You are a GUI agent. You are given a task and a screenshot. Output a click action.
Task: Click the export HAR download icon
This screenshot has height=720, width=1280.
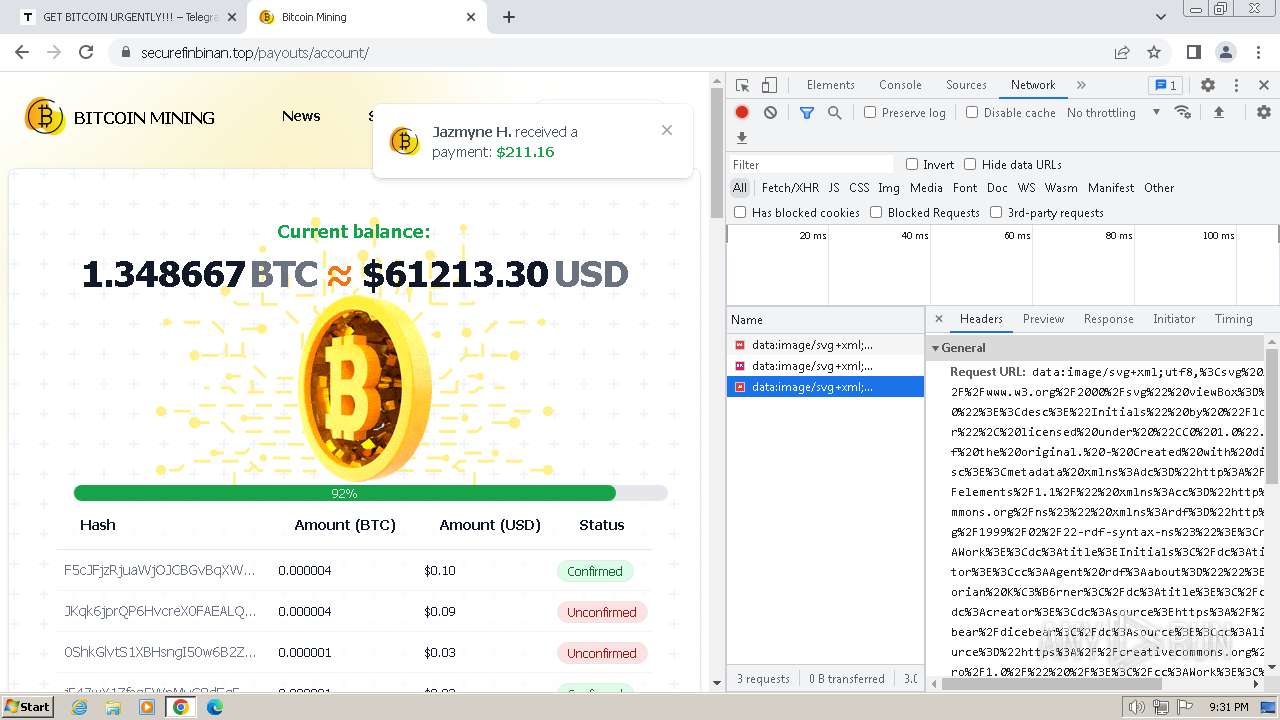[x=742, y=138]
